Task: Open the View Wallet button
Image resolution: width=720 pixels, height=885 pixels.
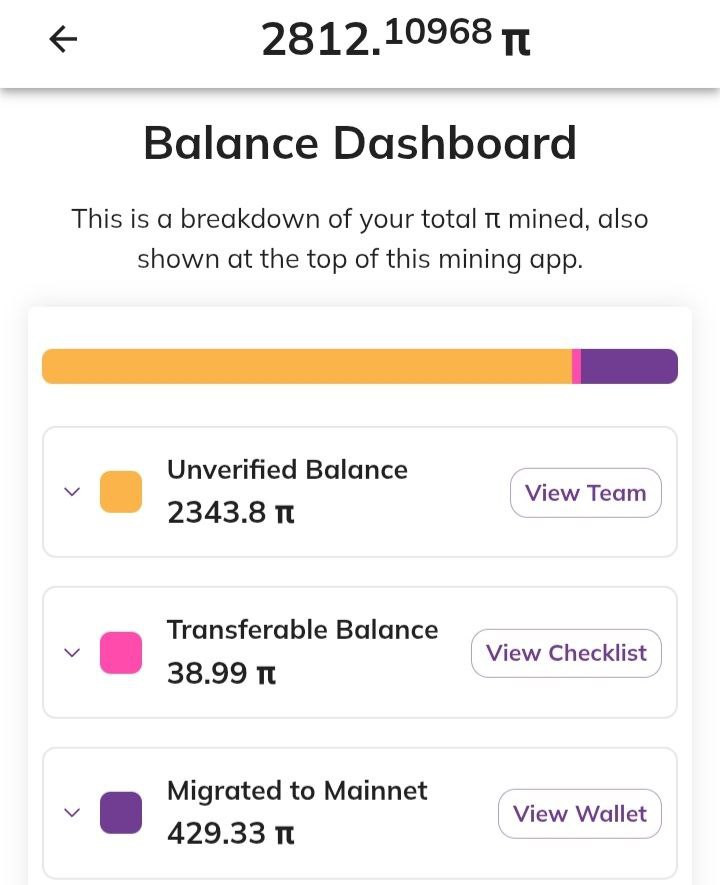Action: (579, 814)
